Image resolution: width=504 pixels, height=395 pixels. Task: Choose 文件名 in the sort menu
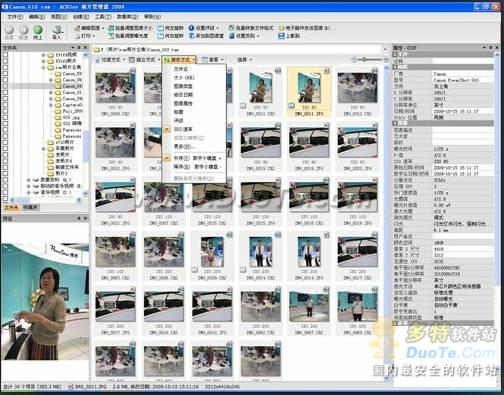[x=194, y=69]
